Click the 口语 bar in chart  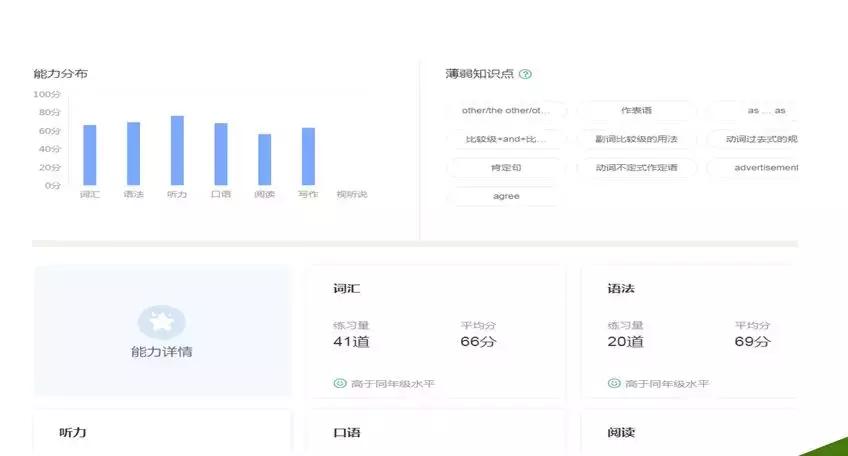pos(221,154)
